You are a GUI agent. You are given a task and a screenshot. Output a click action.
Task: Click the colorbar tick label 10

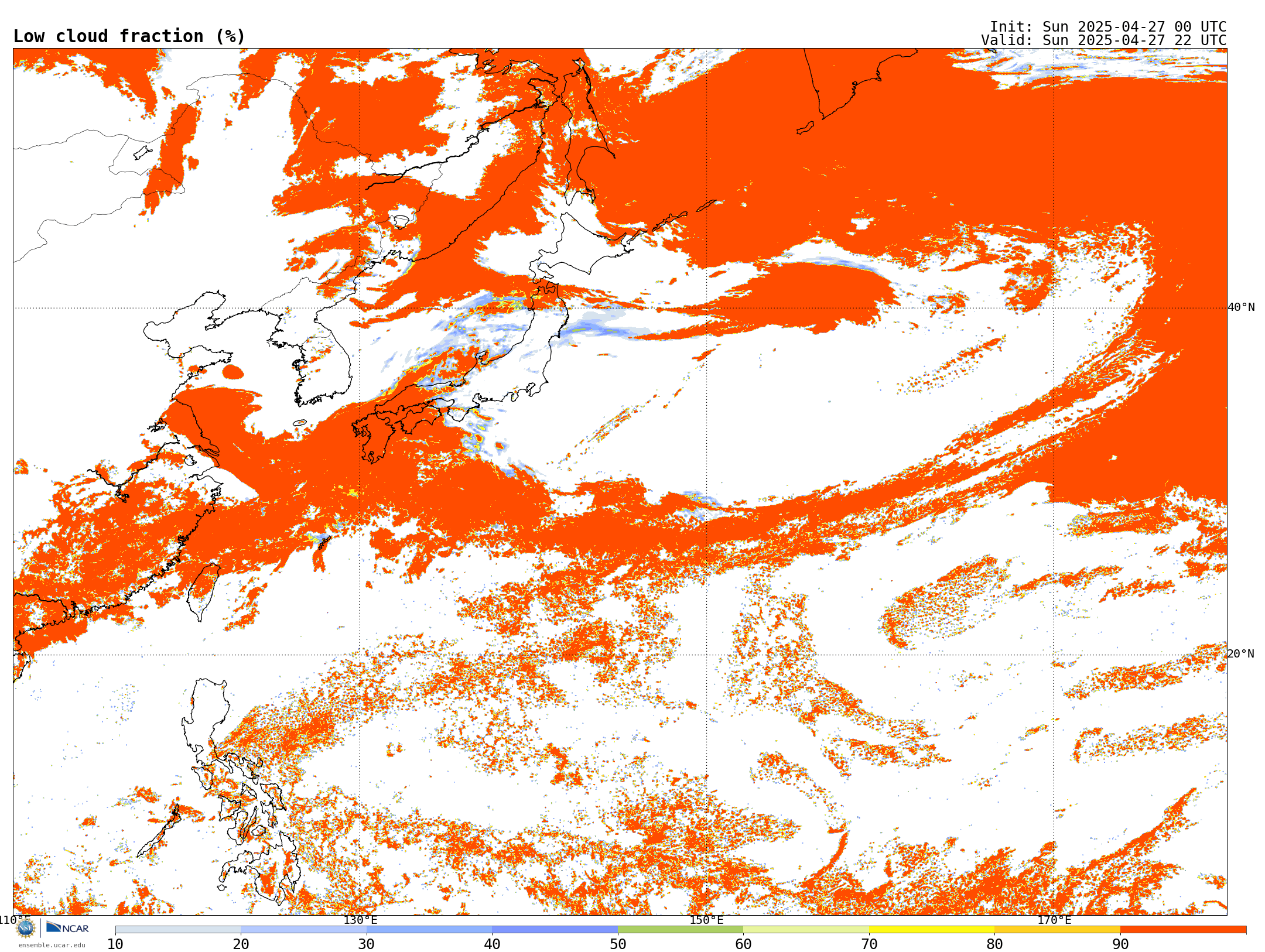pos(115,944)
